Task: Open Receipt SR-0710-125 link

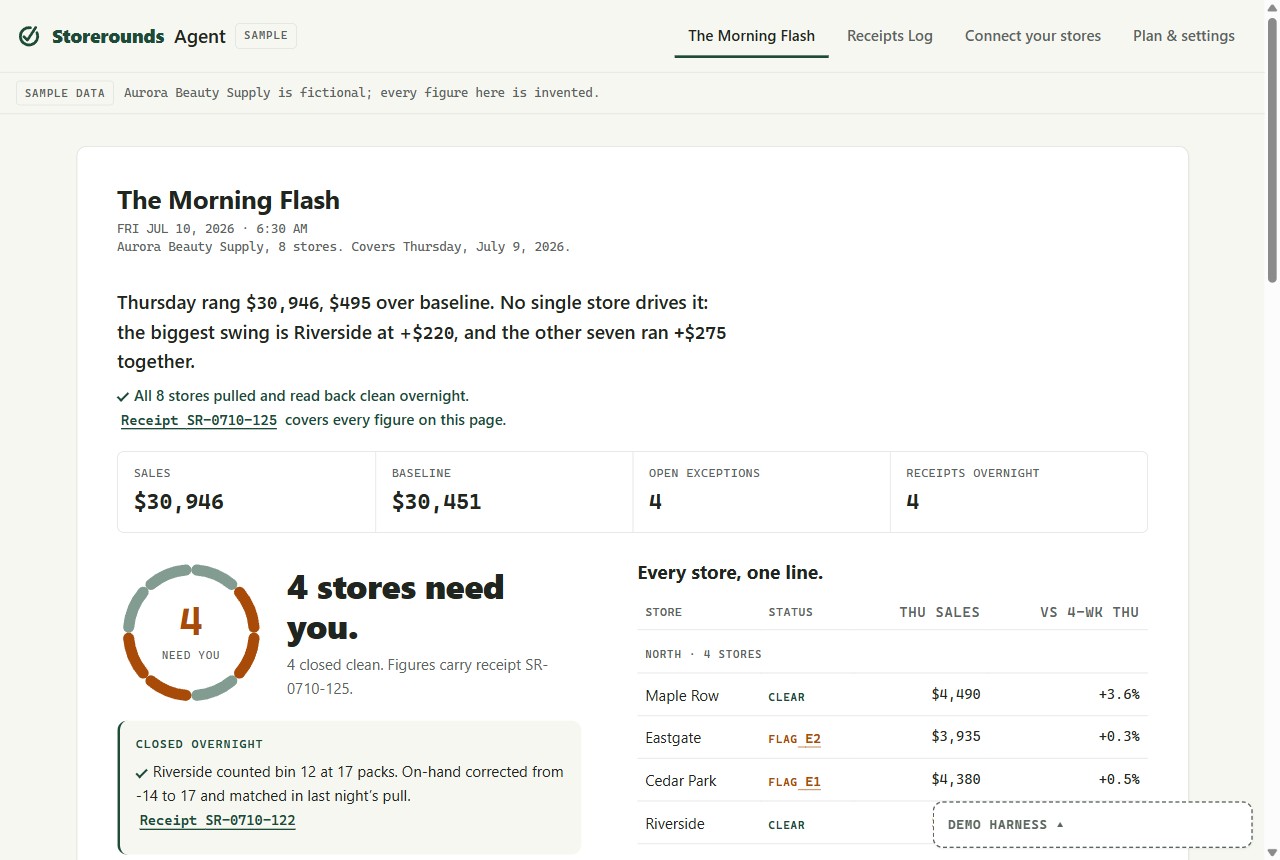Action: click(x=199, y=421)
